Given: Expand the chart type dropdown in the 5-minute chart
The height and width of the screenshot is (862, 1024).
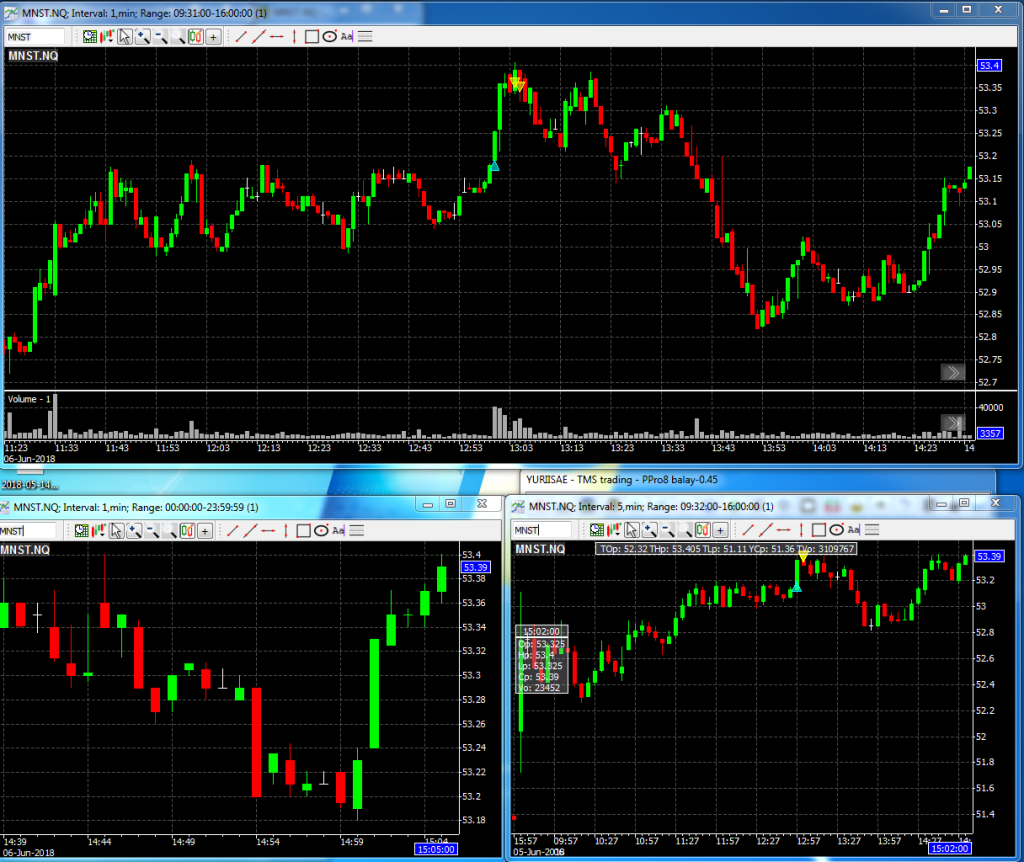Looking at the screenshot, I should tap(613, 530).
